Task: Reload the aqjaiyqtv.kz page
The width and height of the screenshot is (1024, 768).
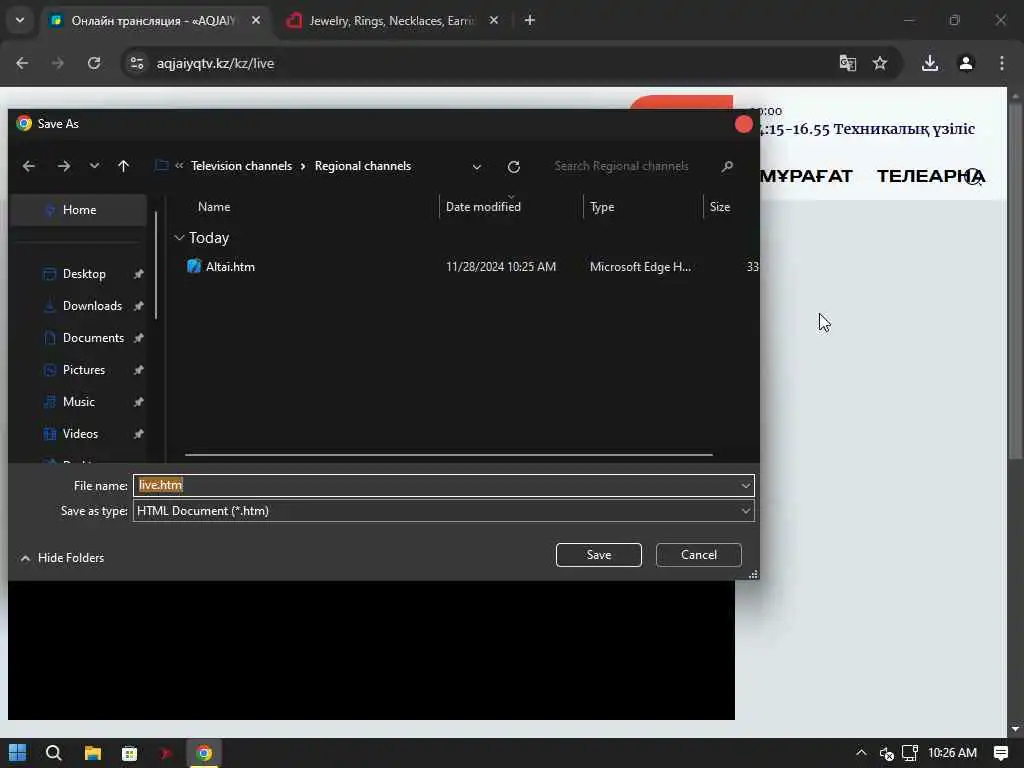Action: pos(94,63)
